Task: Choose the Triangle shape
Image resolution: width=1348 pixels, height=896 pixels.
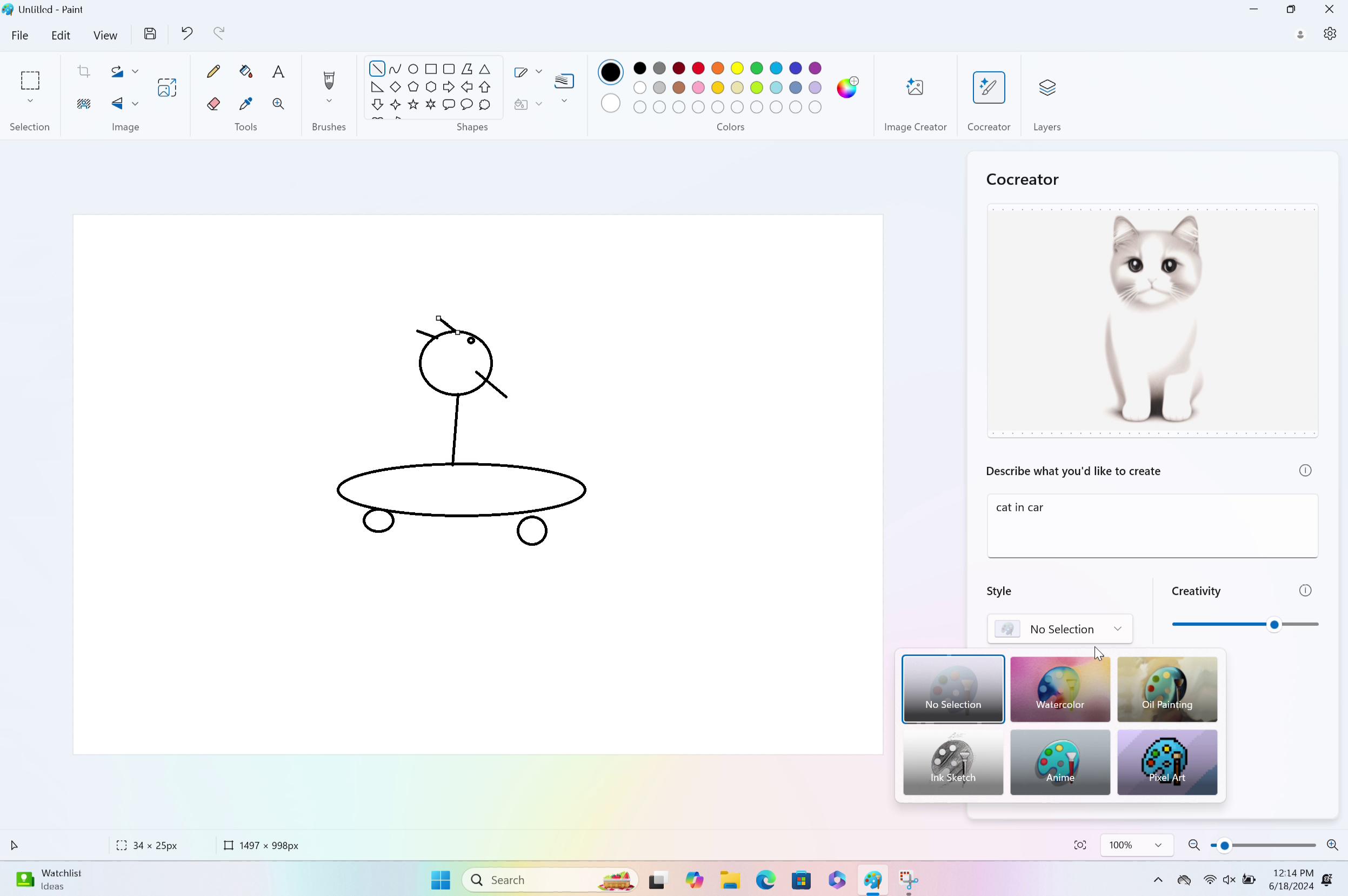Action: coord(485,69)
